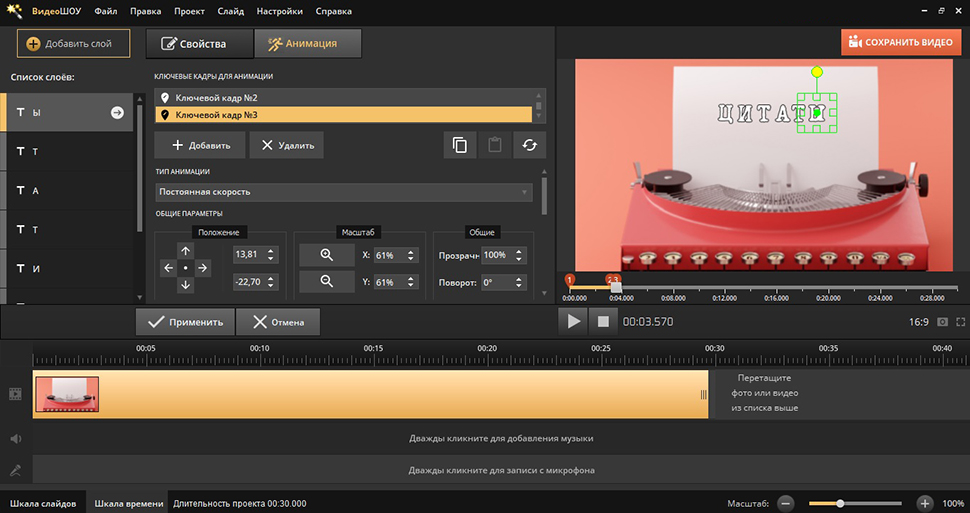The height and width of the screenshot is (513, 970).
Task: Increase timeline scale with plus button
Action: (924, 503)
